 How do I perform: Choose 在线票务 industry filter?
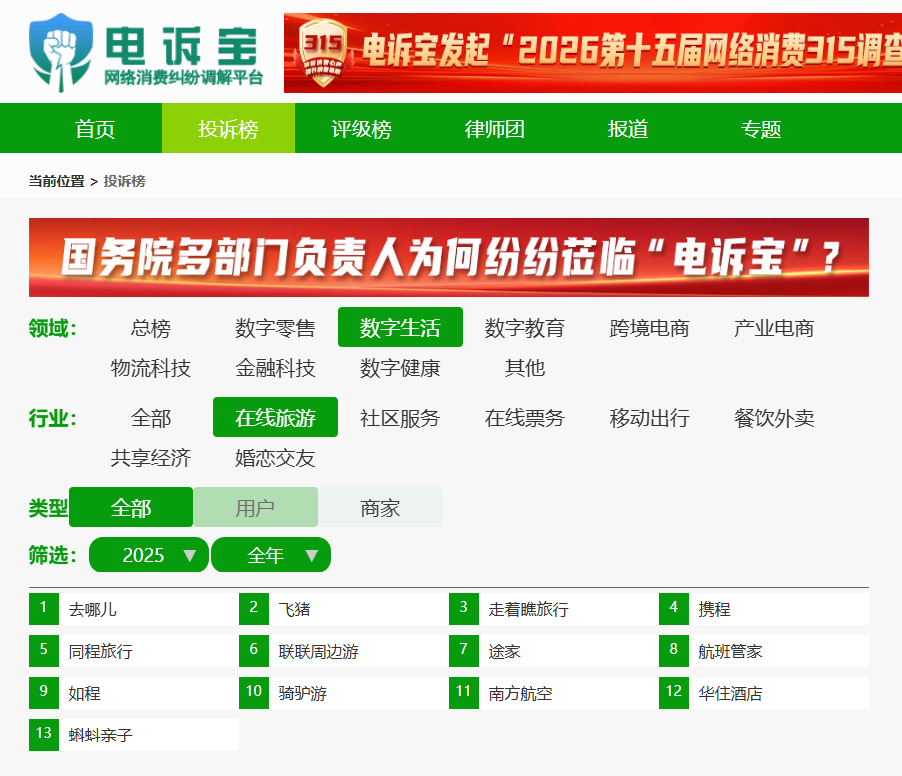point(524,418)
